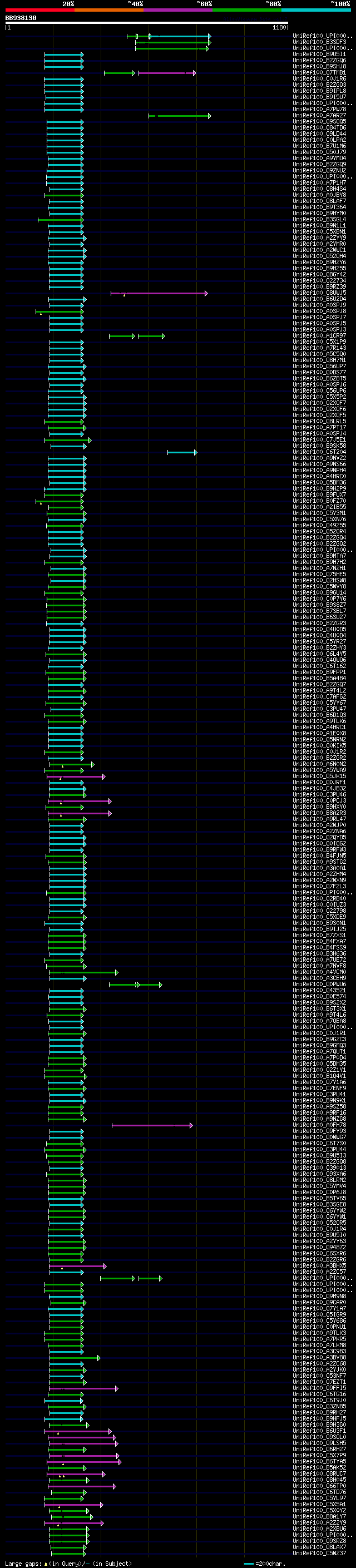The height and width of the screenshot is (1568, 356).
Task: Select hit label UniRef100_C7J5E1
Action: click(319, 440)
